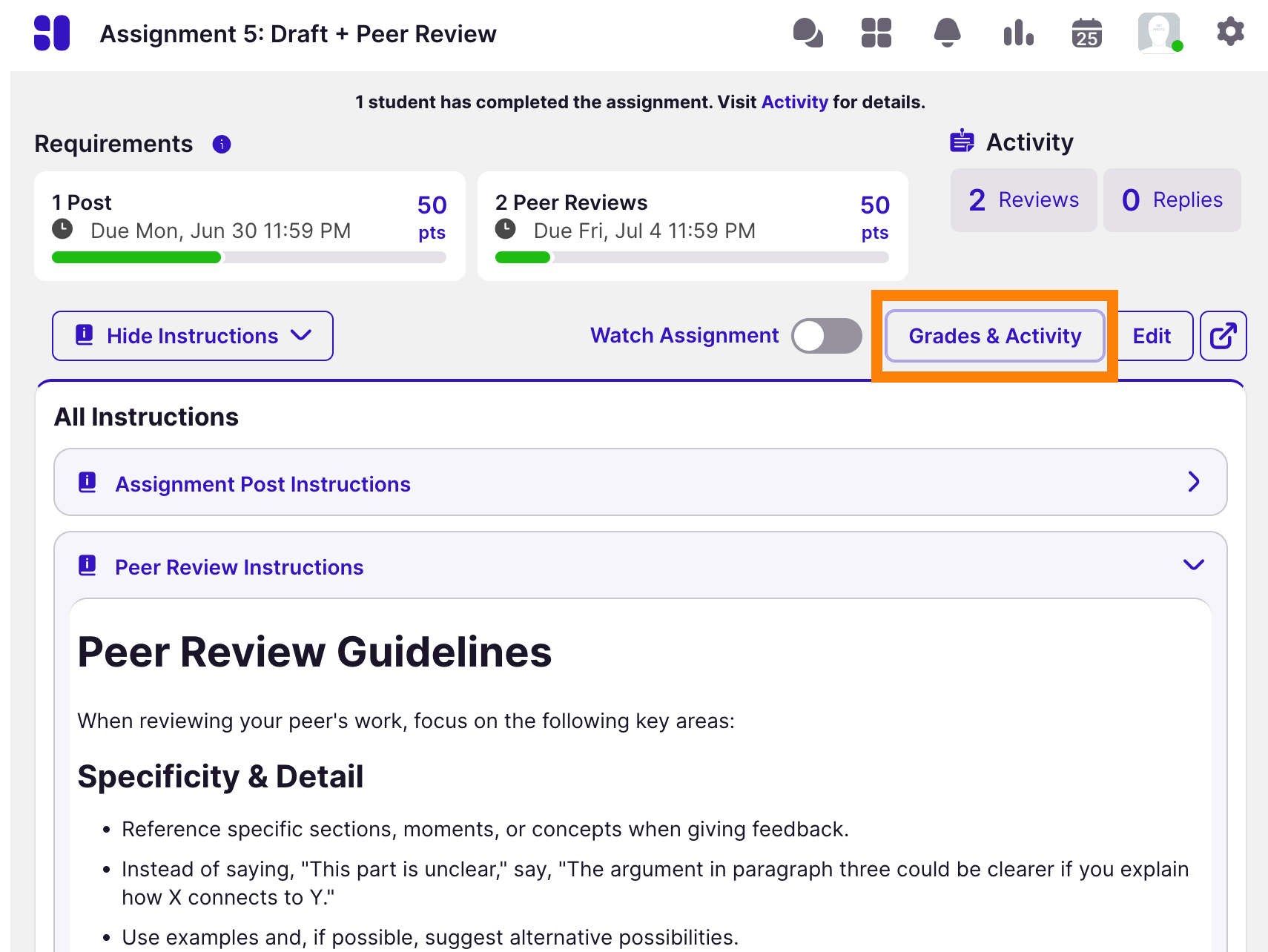Open the chat messages icon

click(x=808, y=33)
